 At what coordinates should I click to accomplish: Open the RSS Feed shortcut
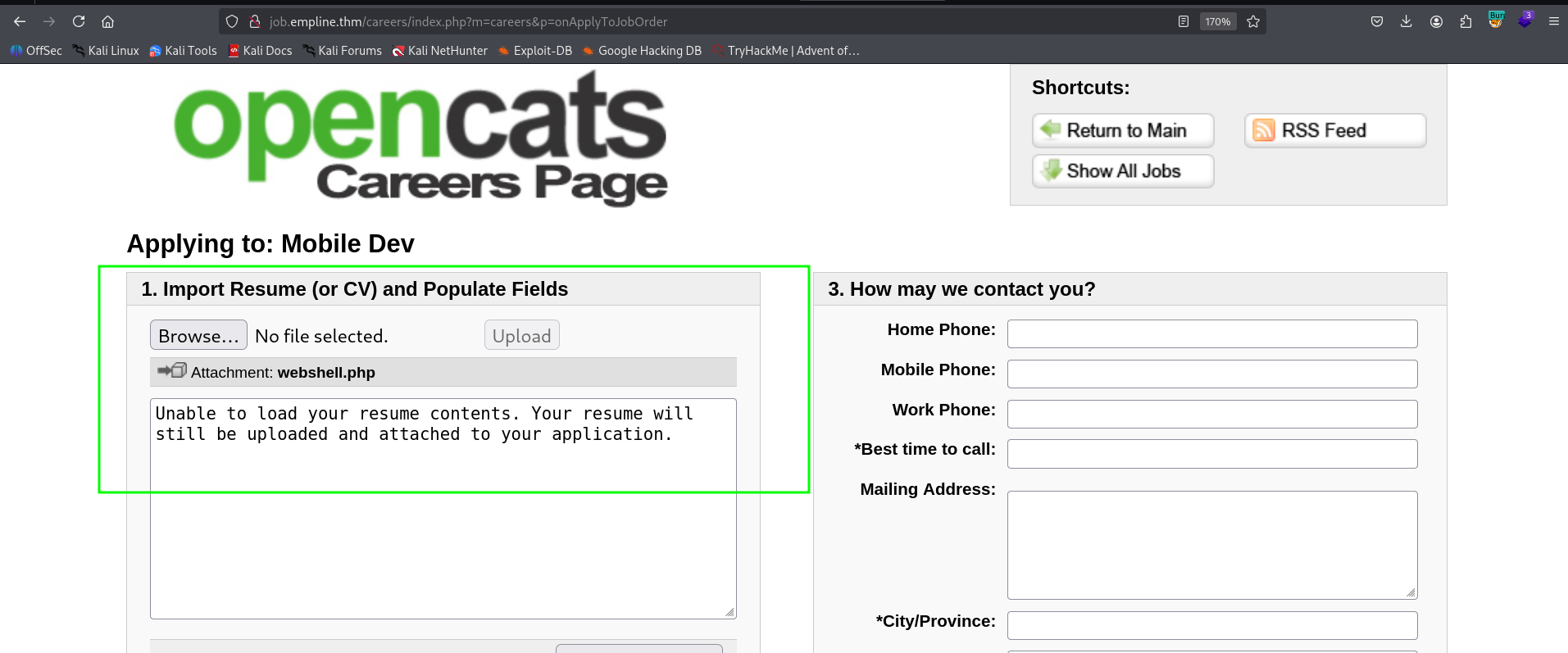[x=1334, y=130]
